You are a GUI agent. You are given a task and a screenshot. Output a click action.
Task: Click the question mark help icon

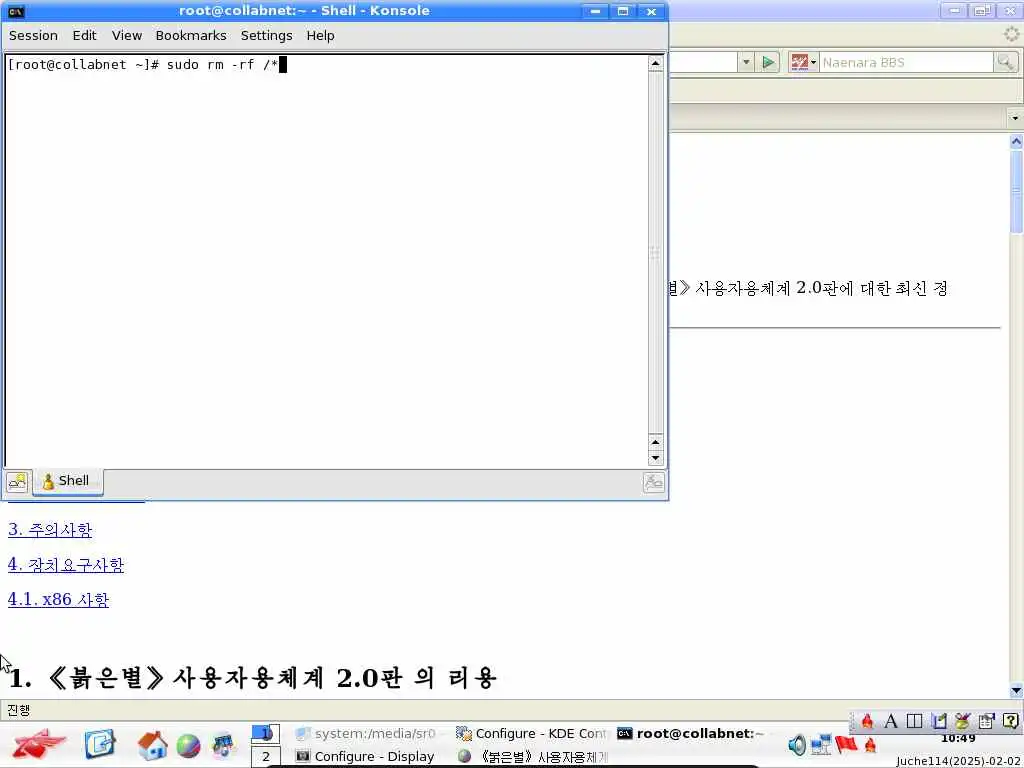click(x=1010, y=721)
